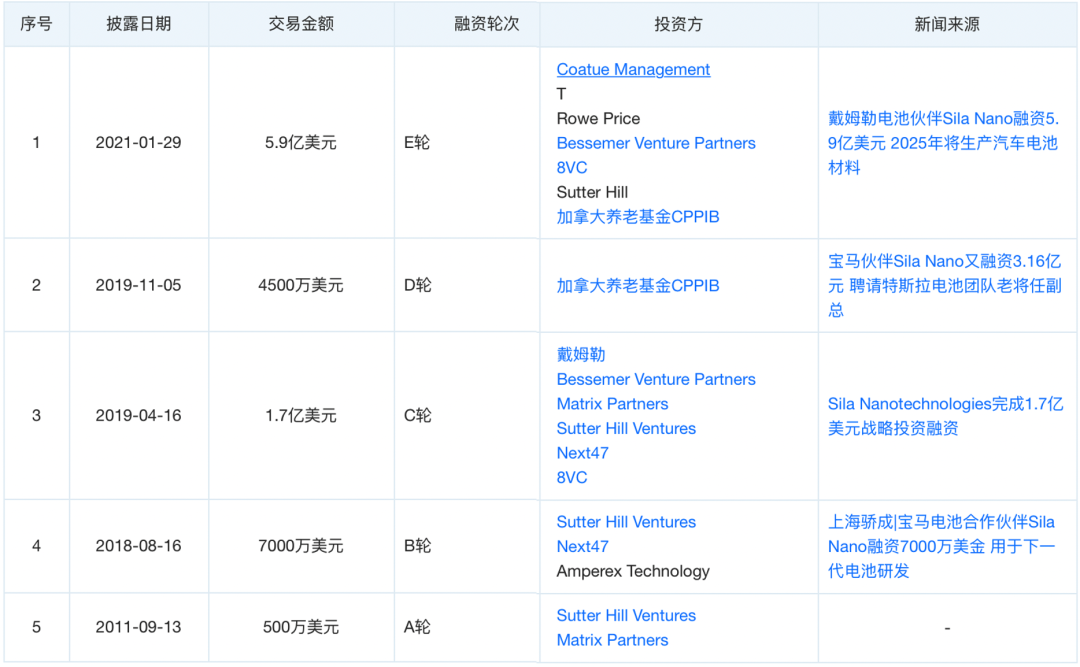This screenshot has height=667, width=1080.
Task: Click Sutter Hill Ventures in the A轮 row
Action: 626,616
